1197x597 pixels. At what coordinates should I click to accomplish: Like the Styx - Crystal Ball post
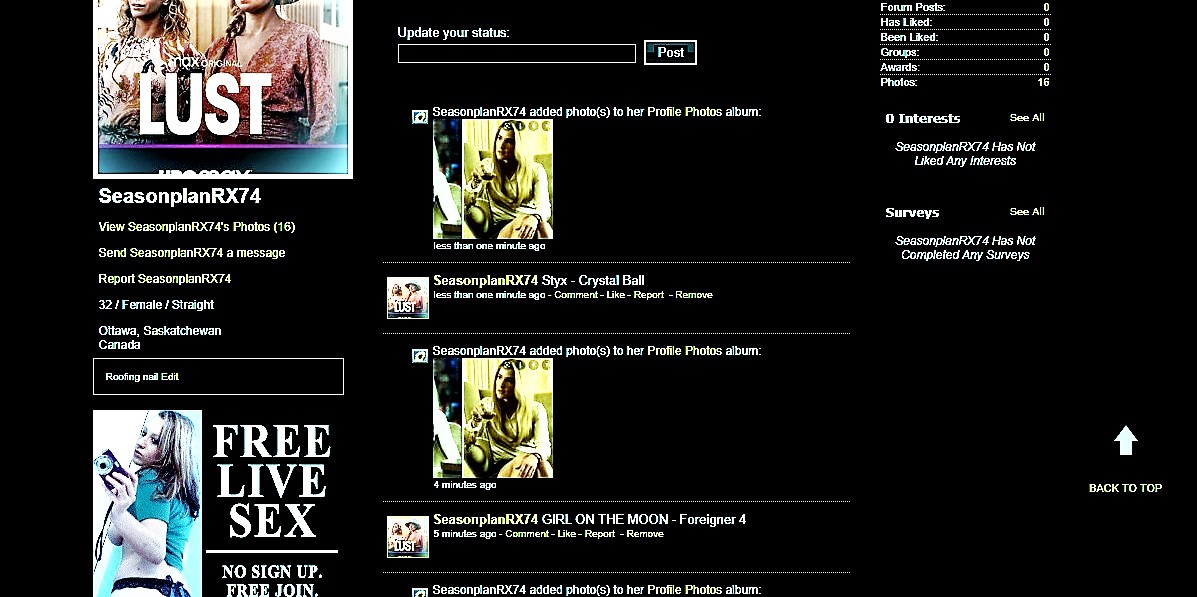(x=616, y=295)
